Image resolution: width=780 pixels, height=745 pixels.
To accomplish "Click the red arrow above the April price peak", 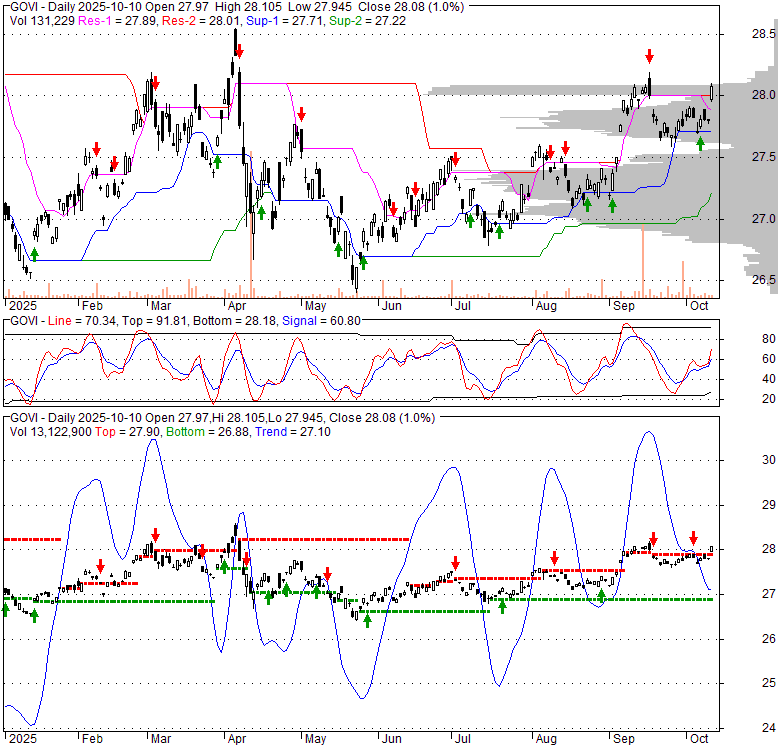I will (x=238, y=49).
